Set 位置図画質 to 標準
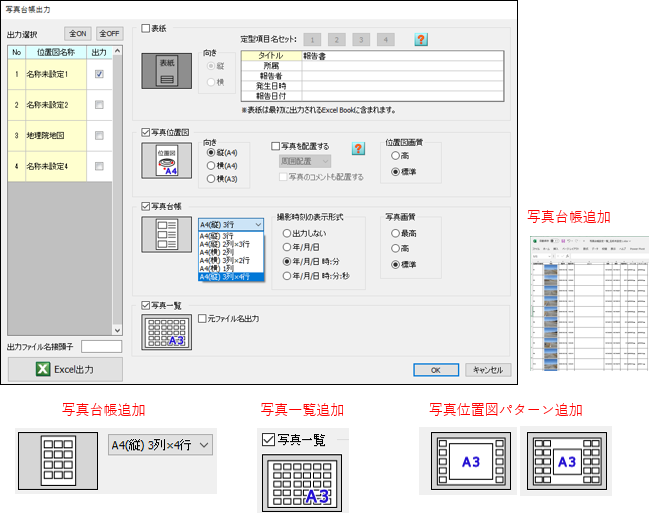Viewport: 650px width, 513px height. 395,172
